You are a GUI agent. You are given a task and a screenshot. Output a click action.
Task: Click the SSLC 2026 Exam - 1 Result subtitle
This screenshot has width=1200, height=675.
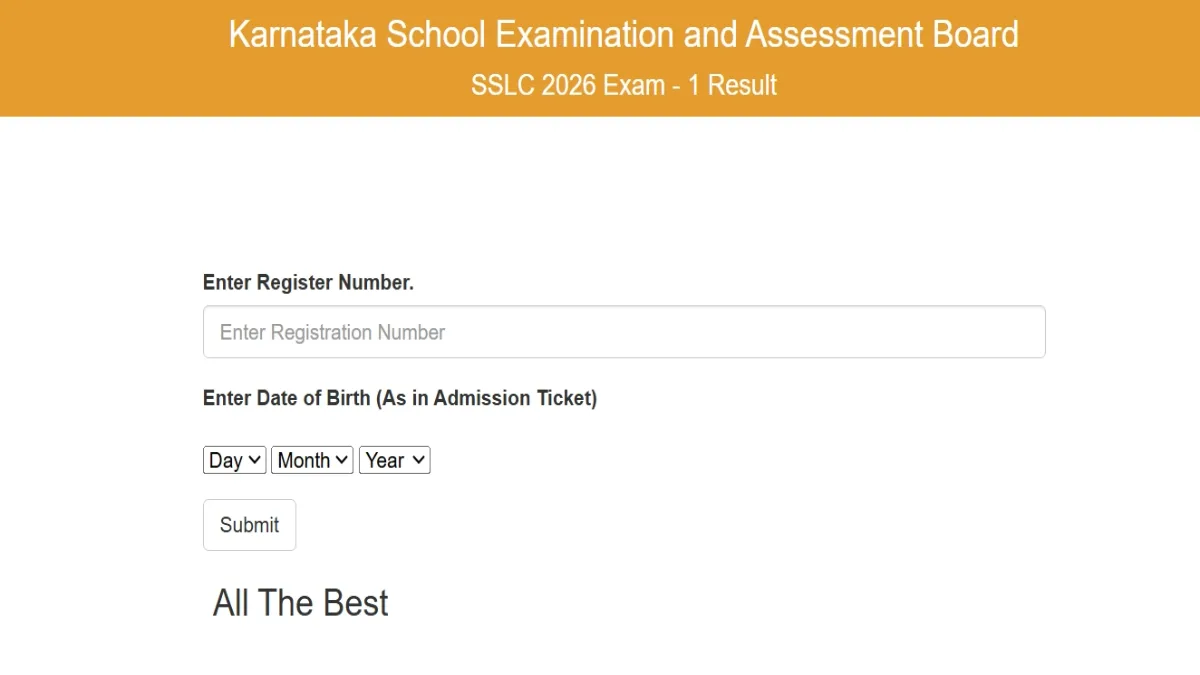(x=624, y=85)
